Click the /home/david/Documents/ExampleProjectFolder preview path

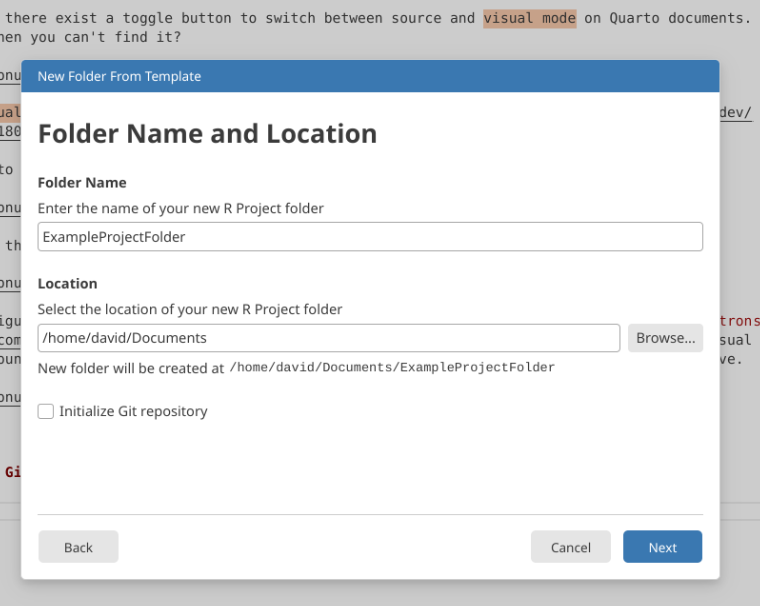[x=392, y=368]
